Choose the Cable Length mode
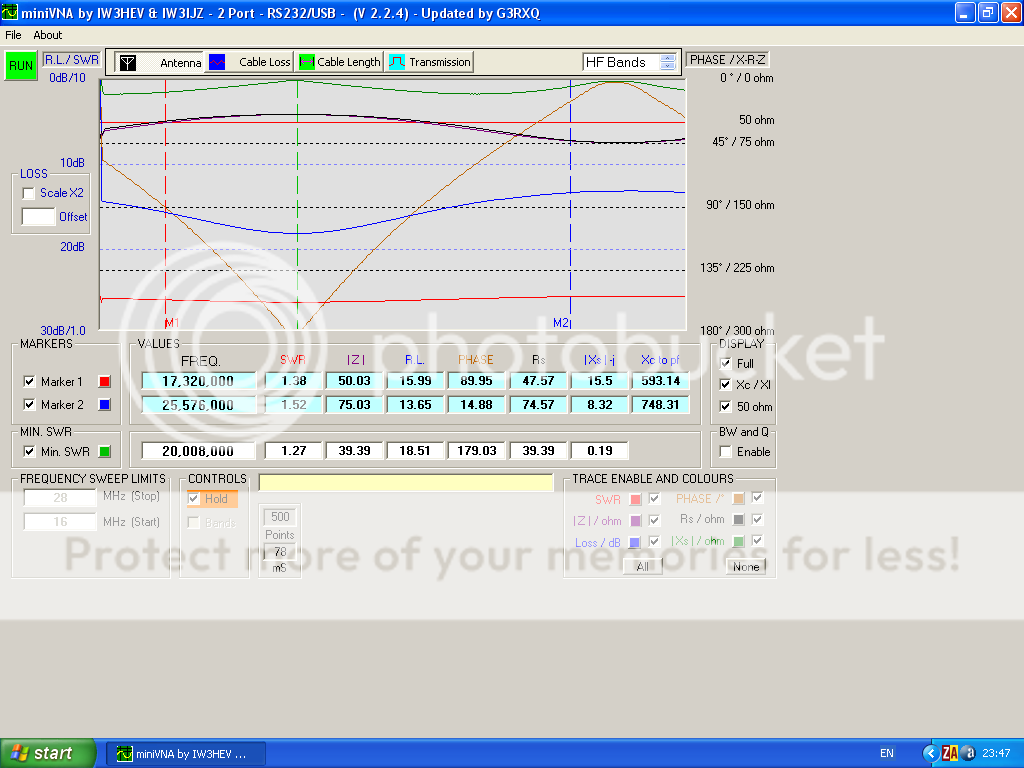Screen dimensions: 1024x768 (x=307, y=62)
